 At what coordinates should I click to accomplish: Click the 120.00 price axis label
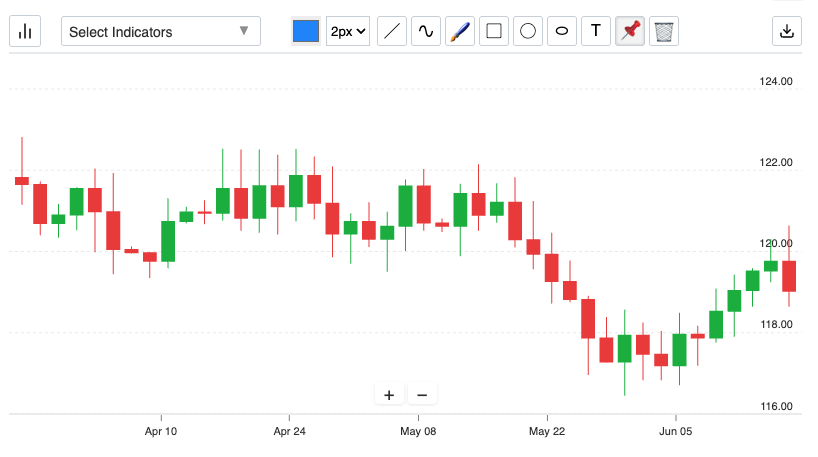(x=776, y=244)
